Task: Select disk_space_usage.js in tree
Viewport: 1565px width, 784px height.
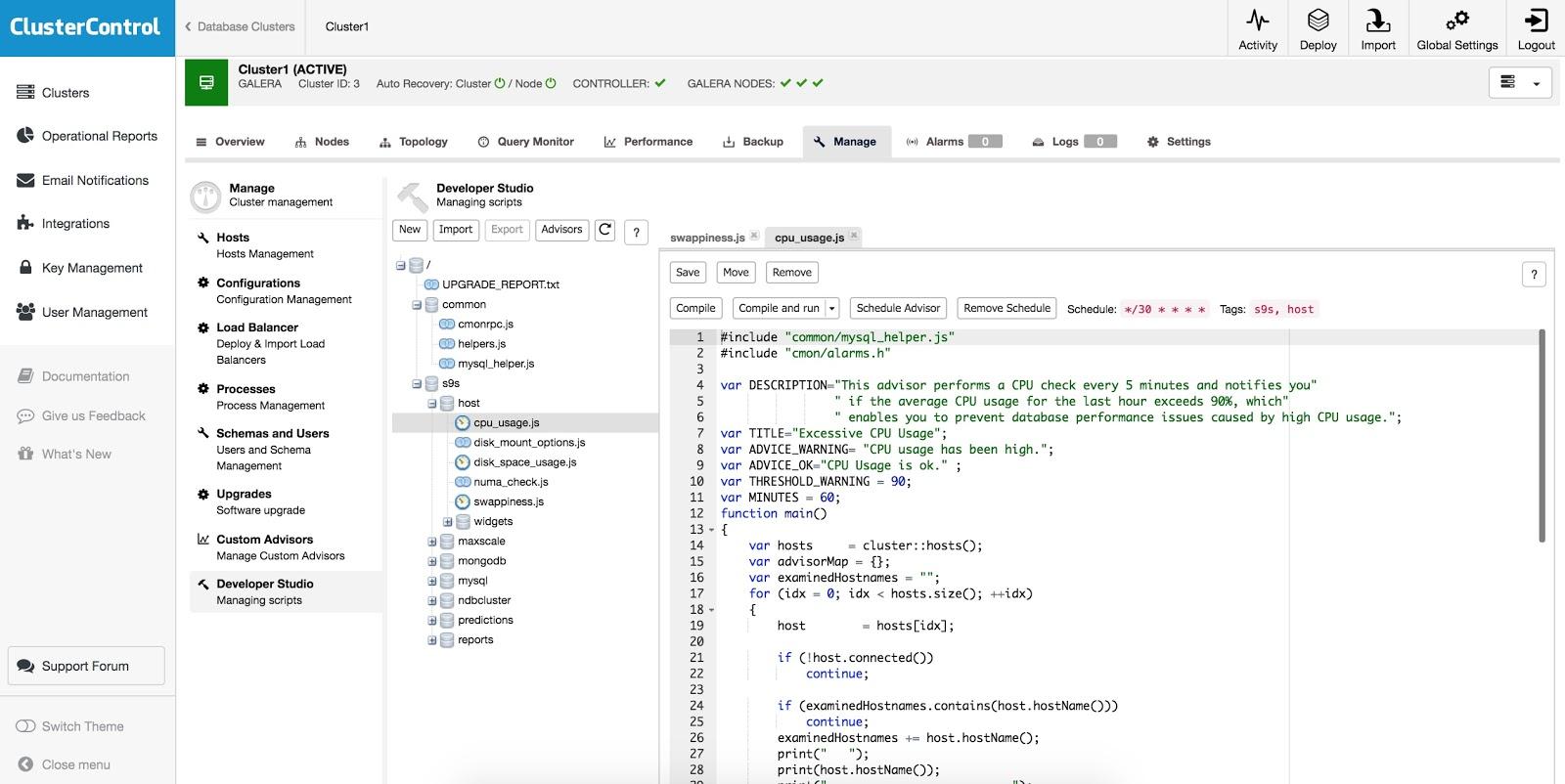Action: (524, 462)
